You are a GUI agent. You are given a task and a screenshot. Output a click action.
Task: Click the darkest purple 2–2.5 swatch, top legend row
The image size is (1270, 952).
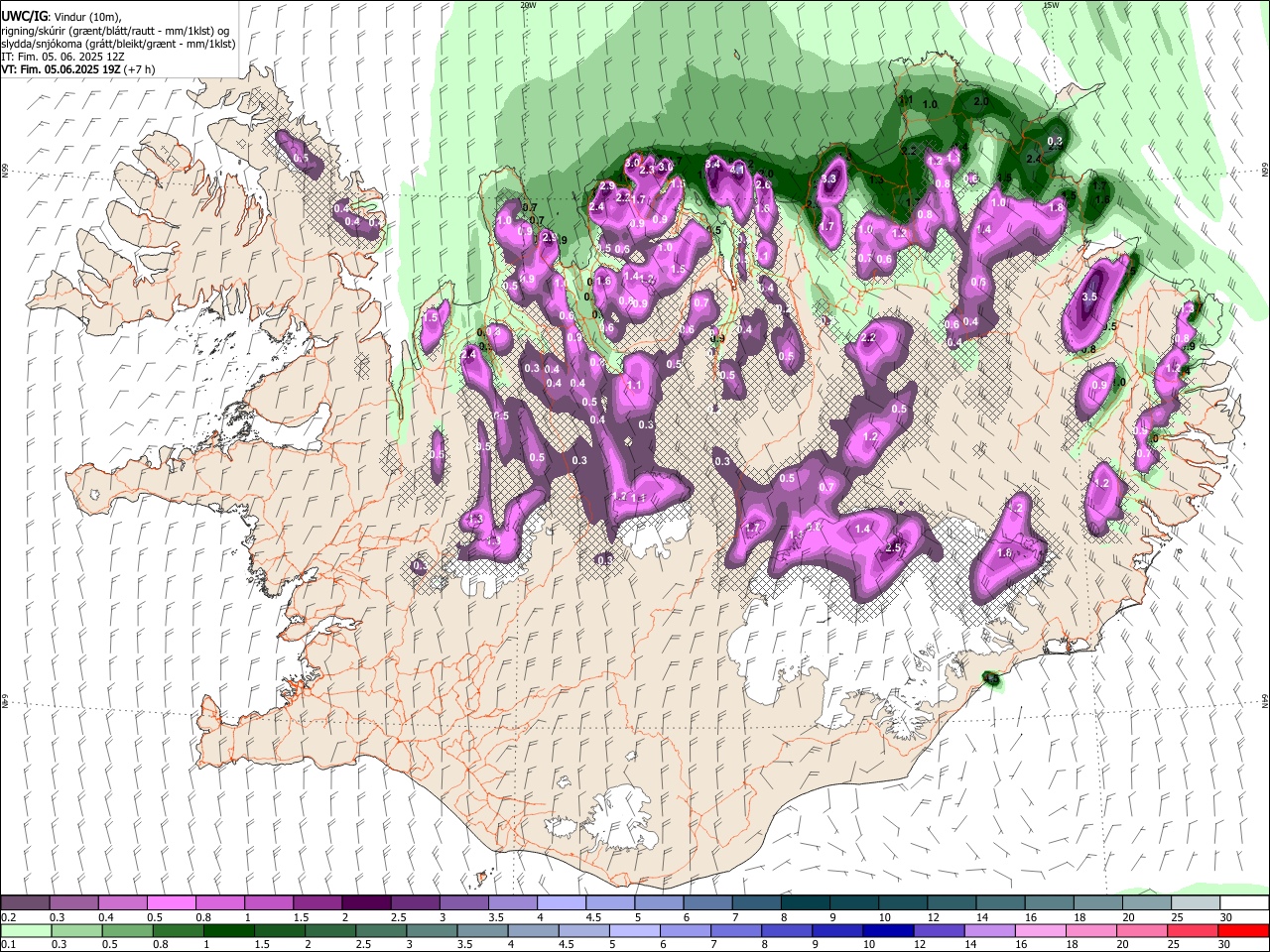[x=365, y=903]
